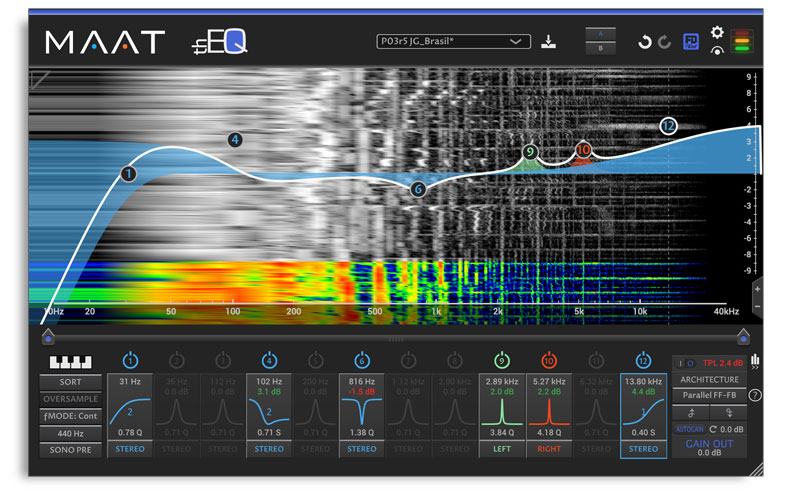The image size is (792, 500).
Task: Select the B comparison slot
Action: click(600, 48)
